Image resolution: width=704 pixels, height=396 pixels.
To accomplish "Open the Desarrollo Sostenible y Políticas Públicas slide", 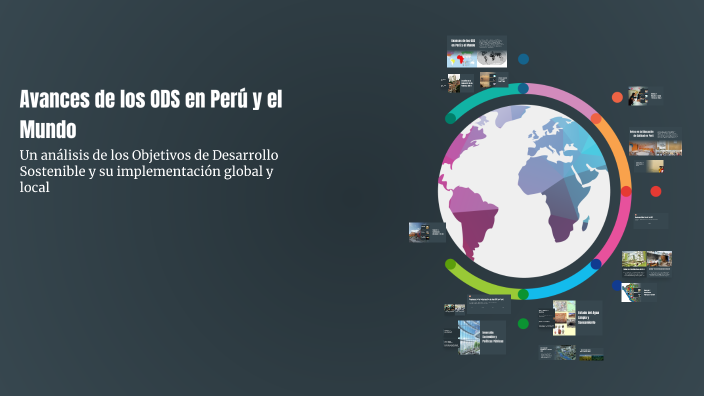I will [475, 338].
